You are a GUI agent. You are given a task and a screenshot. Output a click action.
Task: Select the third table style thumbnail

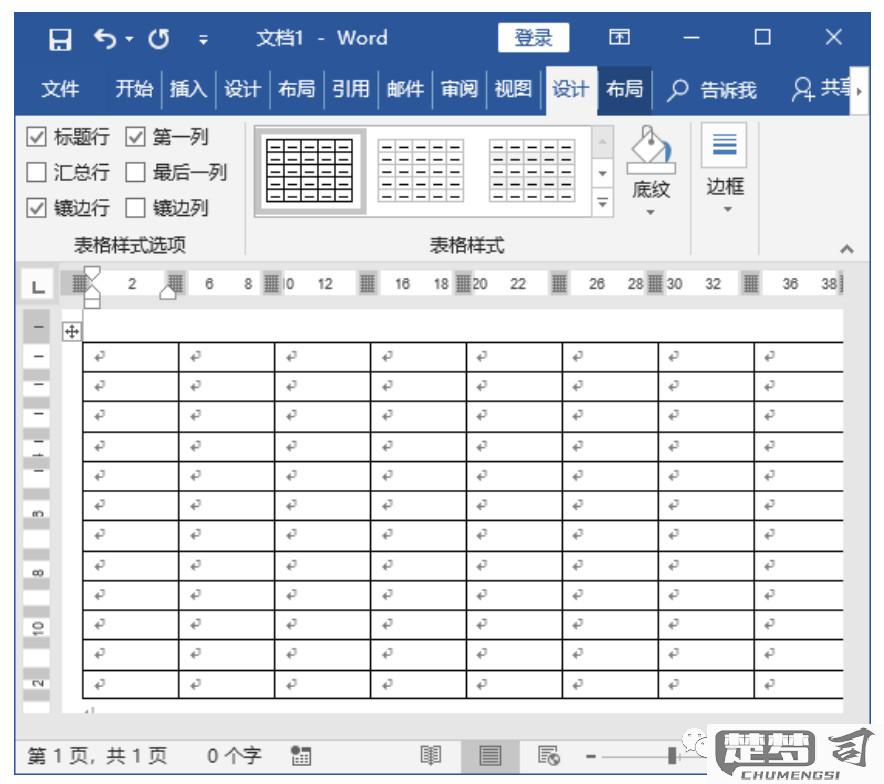(532, 171)
